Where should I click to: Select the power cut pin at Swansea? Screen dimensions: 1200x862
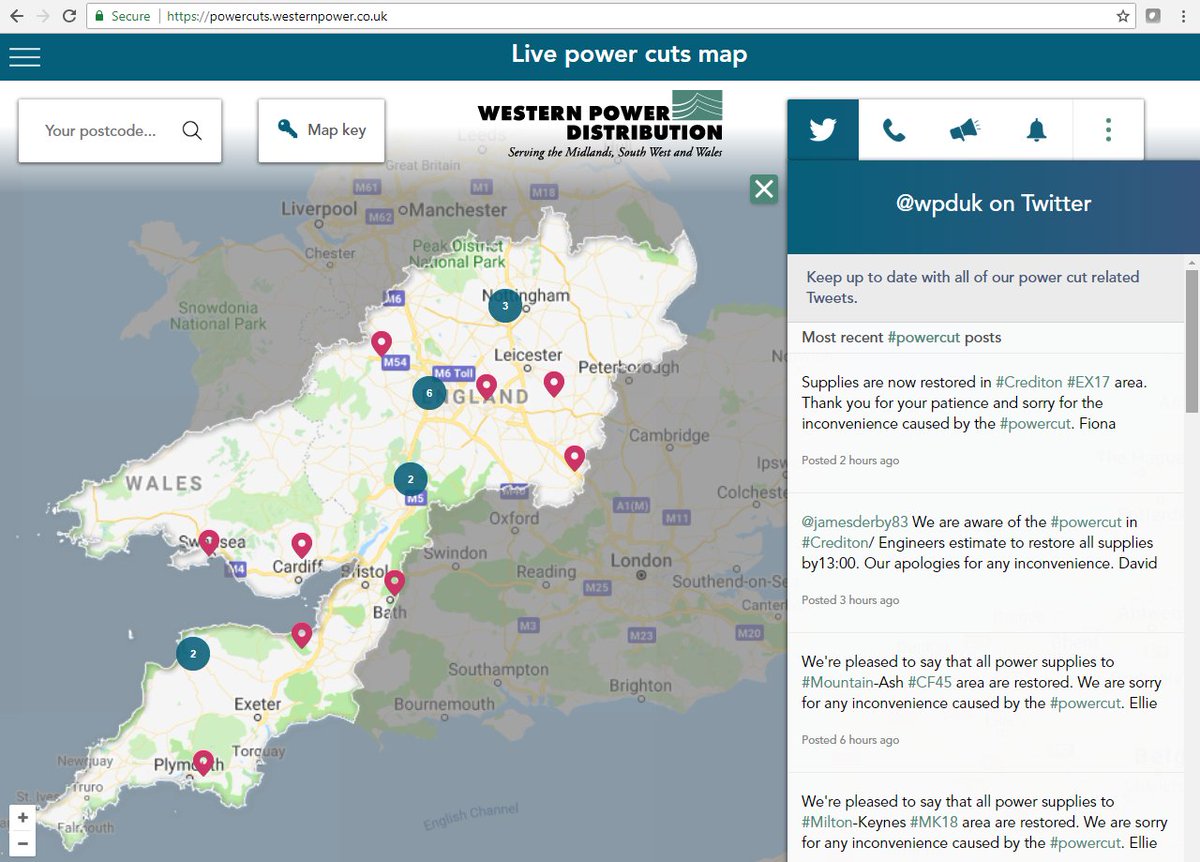(x=208, y=542)
